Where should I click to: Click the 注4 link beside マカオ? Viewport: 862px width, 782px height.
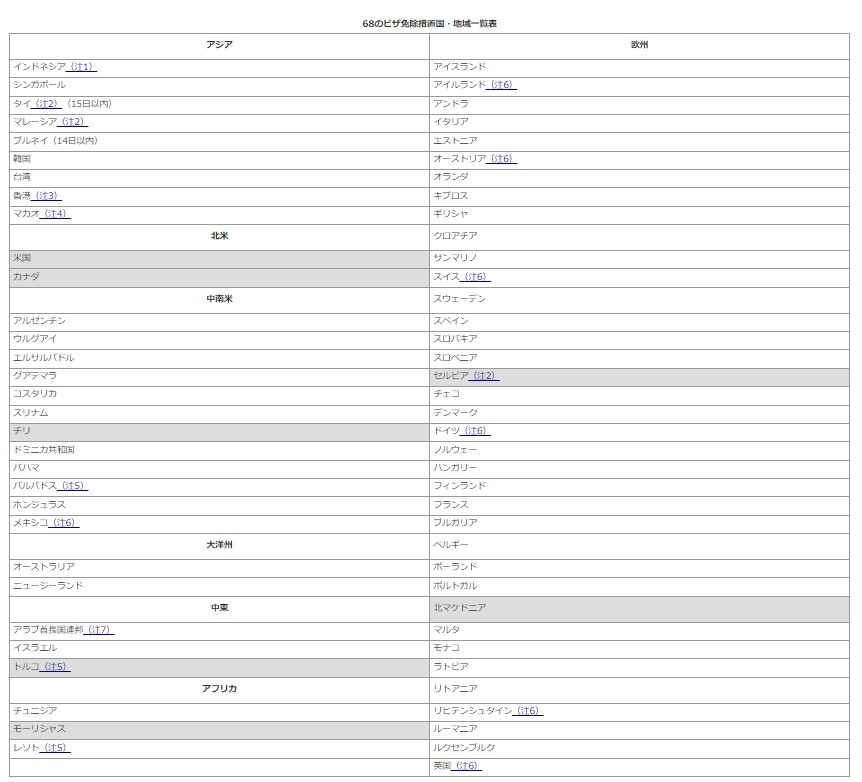pyautogui.click(x=56, y=214)
